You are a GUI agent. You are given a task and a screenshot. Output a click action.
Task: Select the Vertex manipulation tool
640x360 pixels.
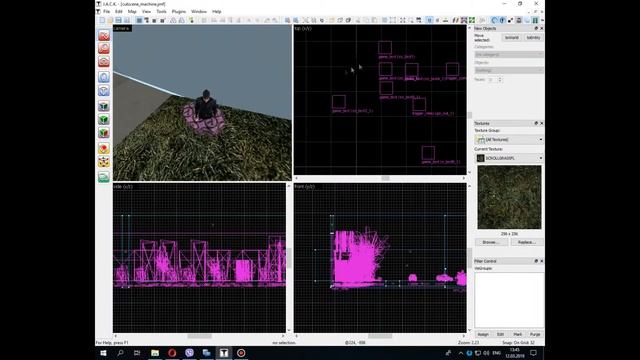104,162
